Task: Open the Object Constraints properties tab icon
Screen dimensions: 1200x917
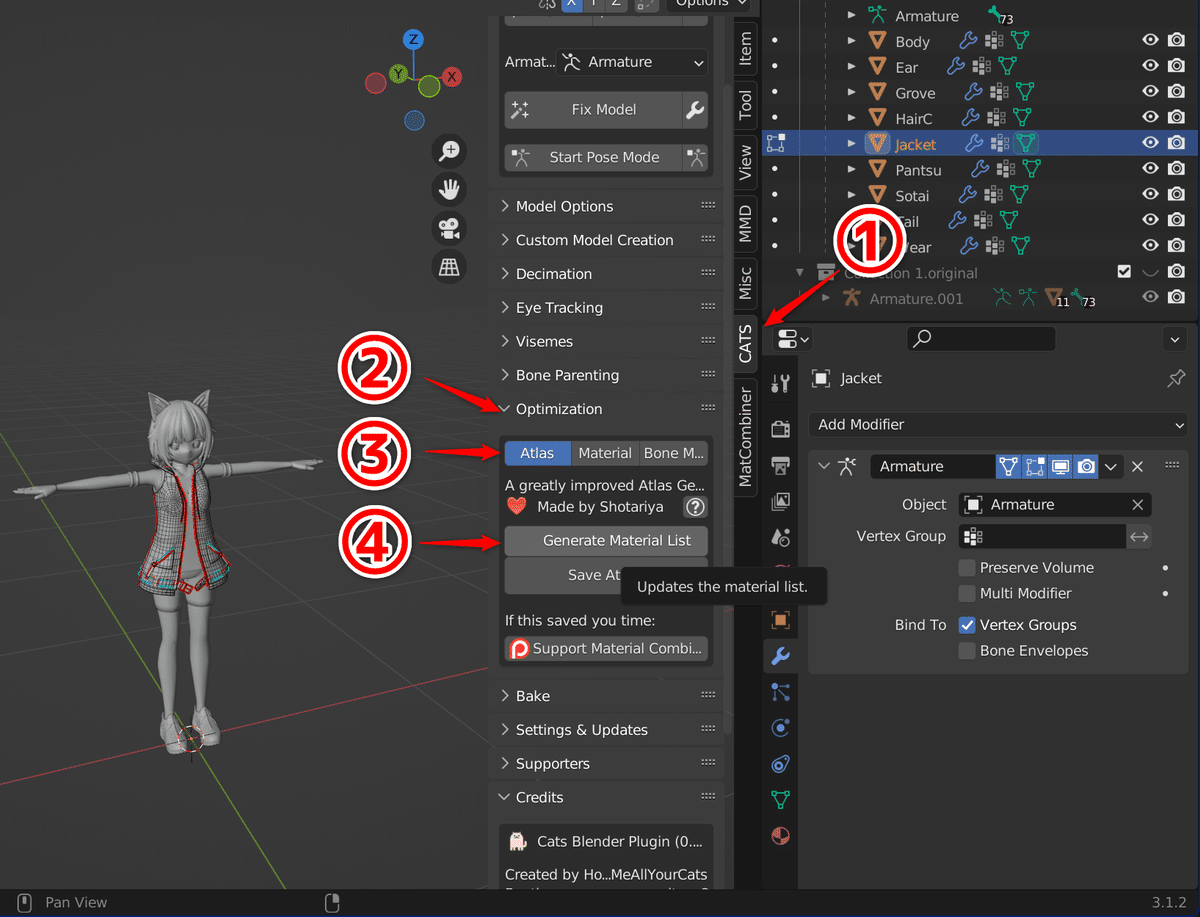Action: 781,764
